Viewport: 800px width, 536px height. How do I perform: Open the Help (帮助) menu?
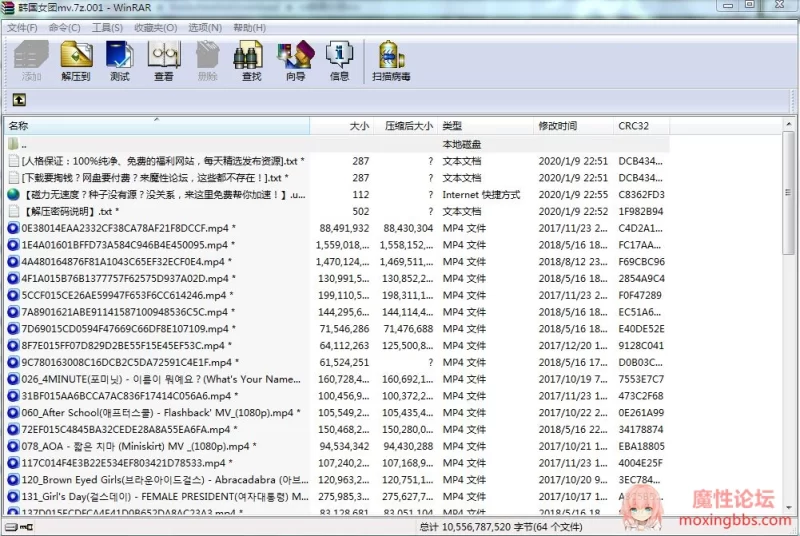(x=249, y=28)
